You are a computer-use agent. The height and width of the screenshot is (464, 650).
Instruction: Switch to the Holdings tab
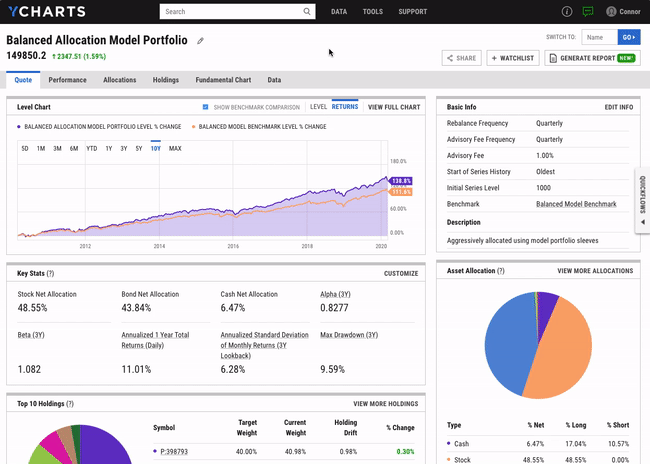point(166,80)
